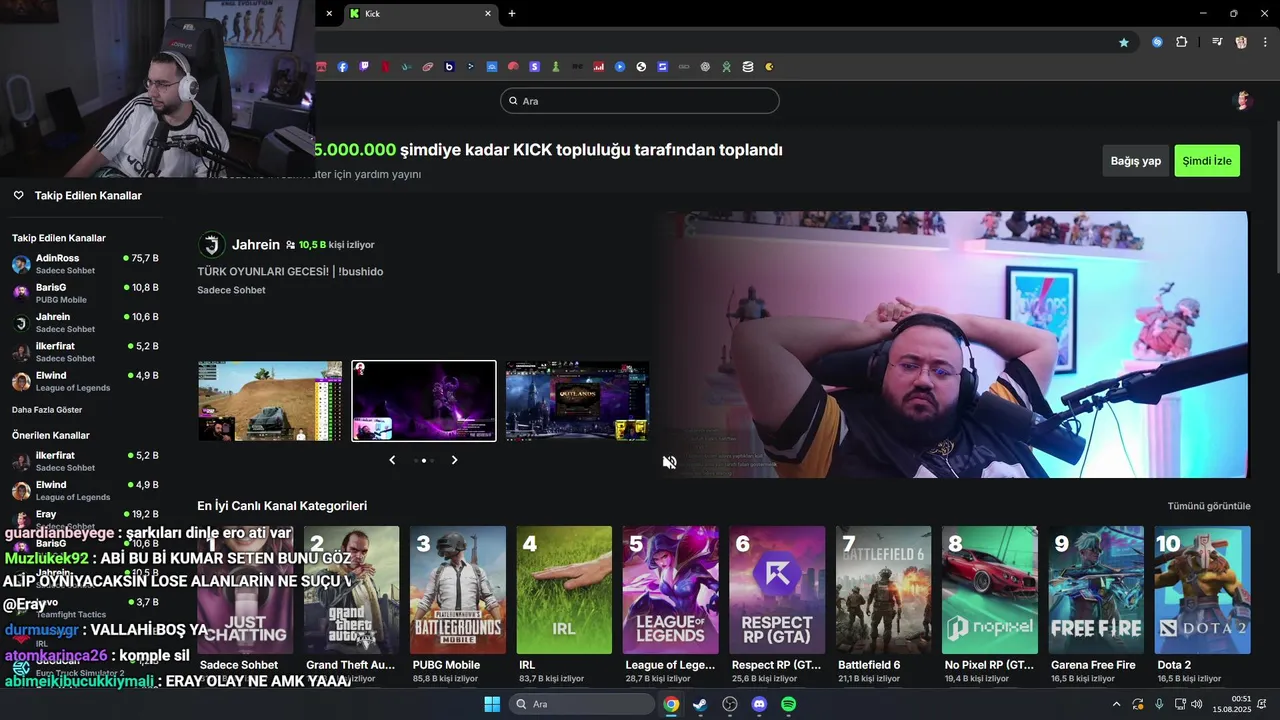Screen dimensions: 1280x720
Task: Open Elwind under Önerilen Kanallar
Action: tap(85, 490)
